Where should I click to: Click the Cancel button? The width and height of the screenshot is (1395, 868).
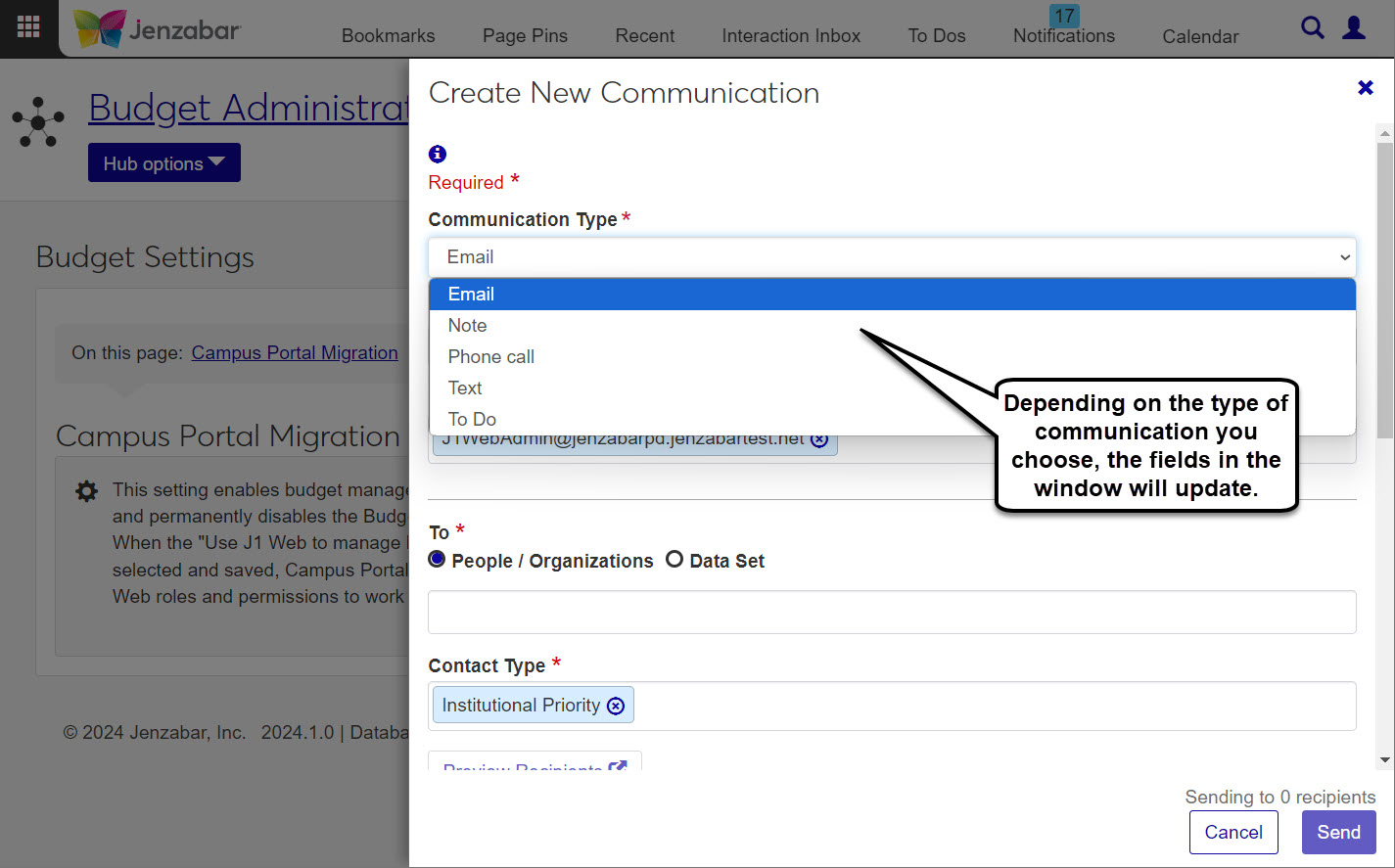pos(1233,832)
